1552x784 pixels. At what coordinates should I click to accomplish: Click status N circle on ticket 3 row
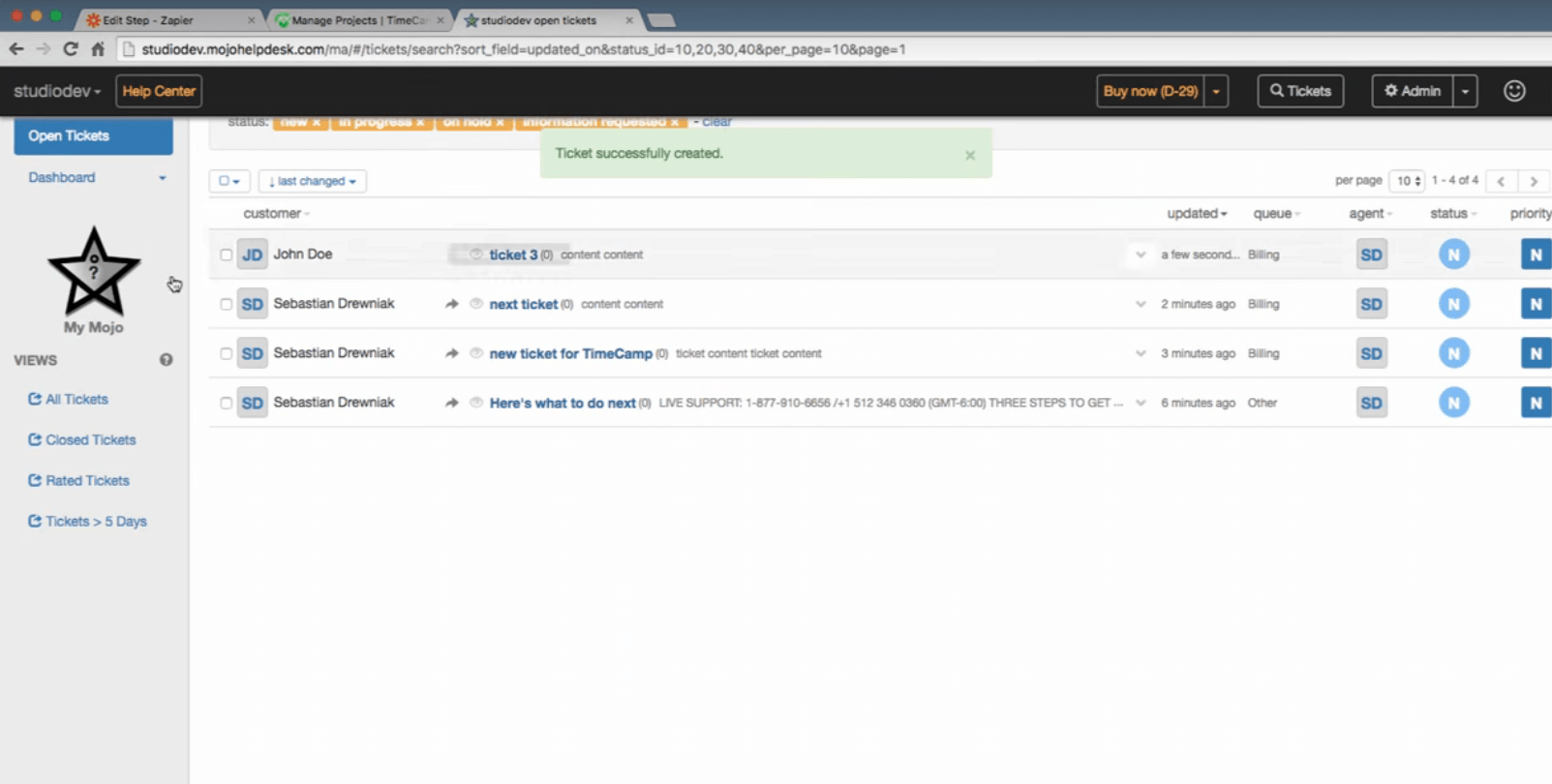coord(1453,255)
